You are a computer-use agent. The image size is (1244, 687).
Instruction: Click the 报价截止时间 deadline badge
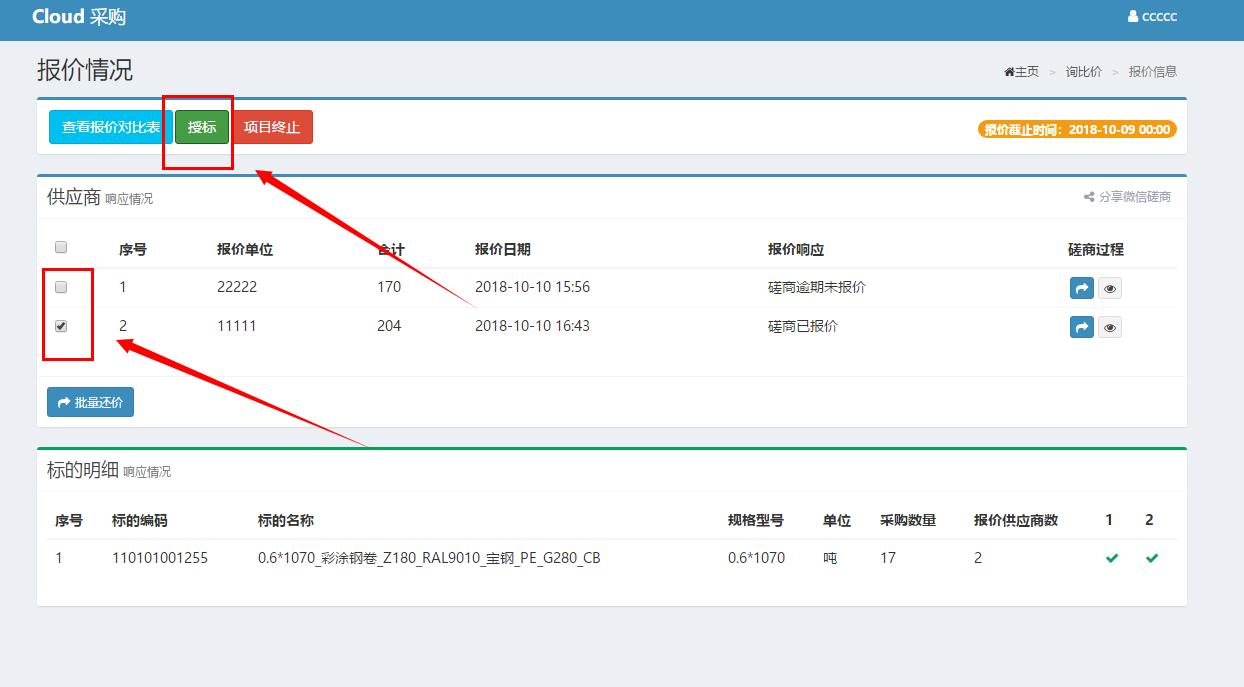pyautogui.click(x=1076, y=129)
